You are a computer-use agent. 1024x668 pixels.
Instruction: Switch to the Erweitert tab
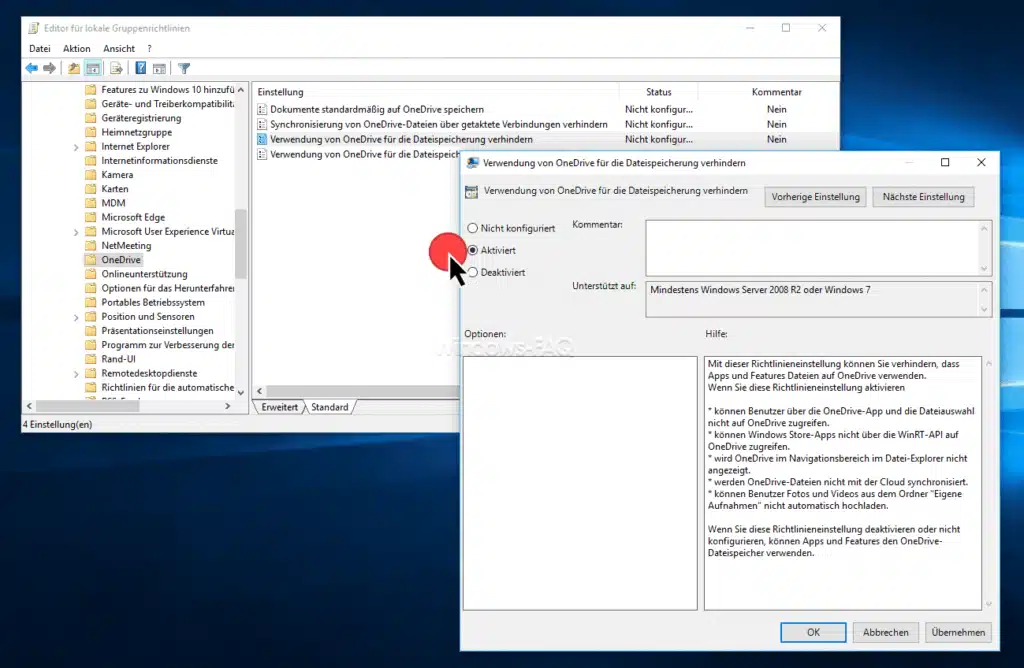tap(280, 407)
